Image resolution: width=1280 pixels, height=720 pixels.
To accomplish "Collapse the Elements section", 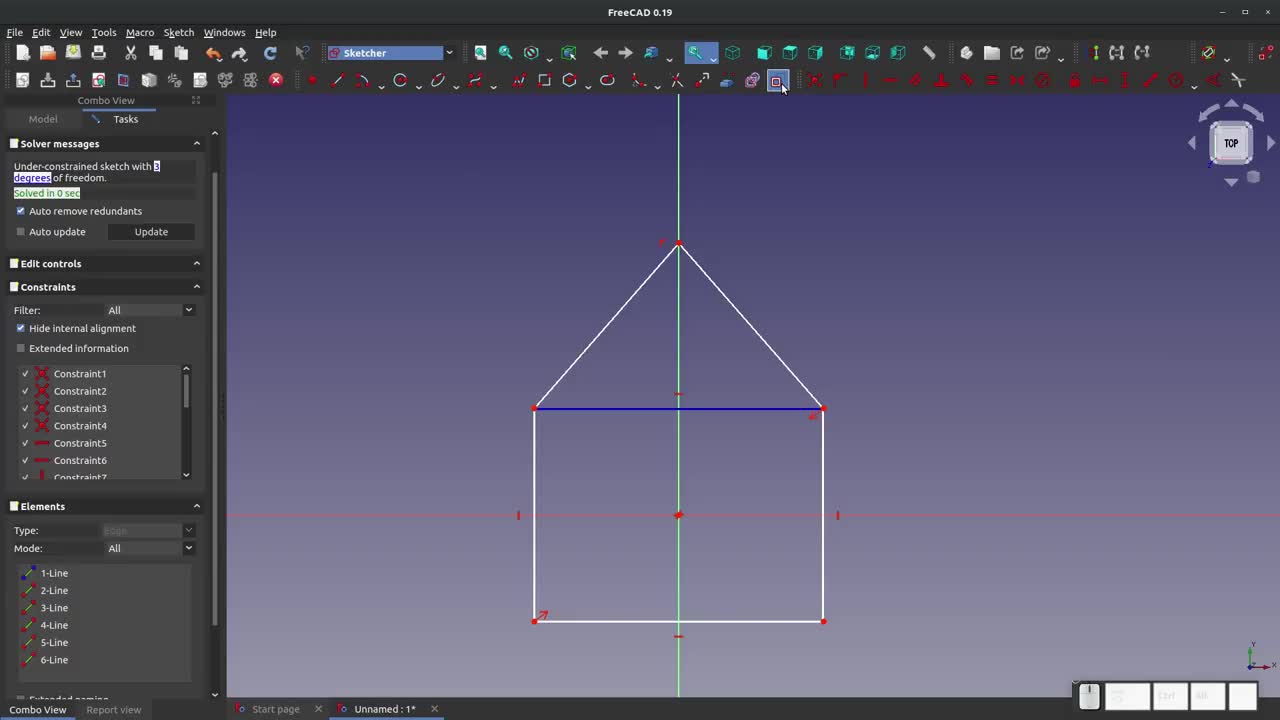I will pos(196,506).
